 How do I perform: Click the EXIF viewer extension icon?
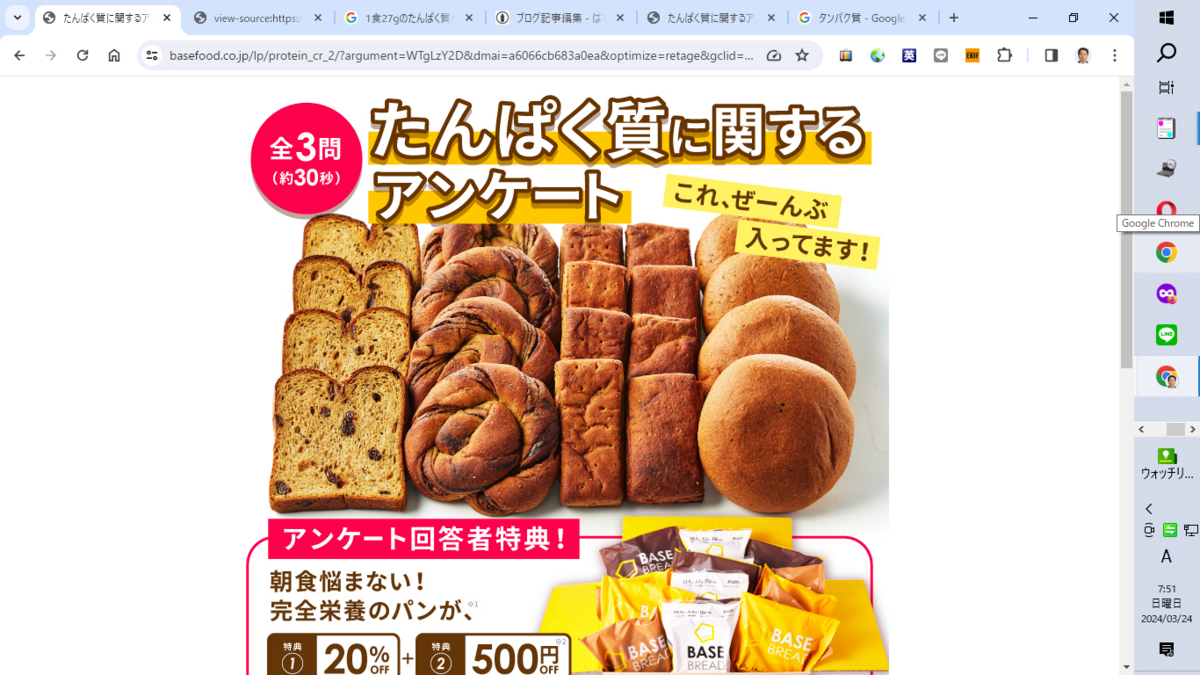pyautogui.click(x=972, y=56)
